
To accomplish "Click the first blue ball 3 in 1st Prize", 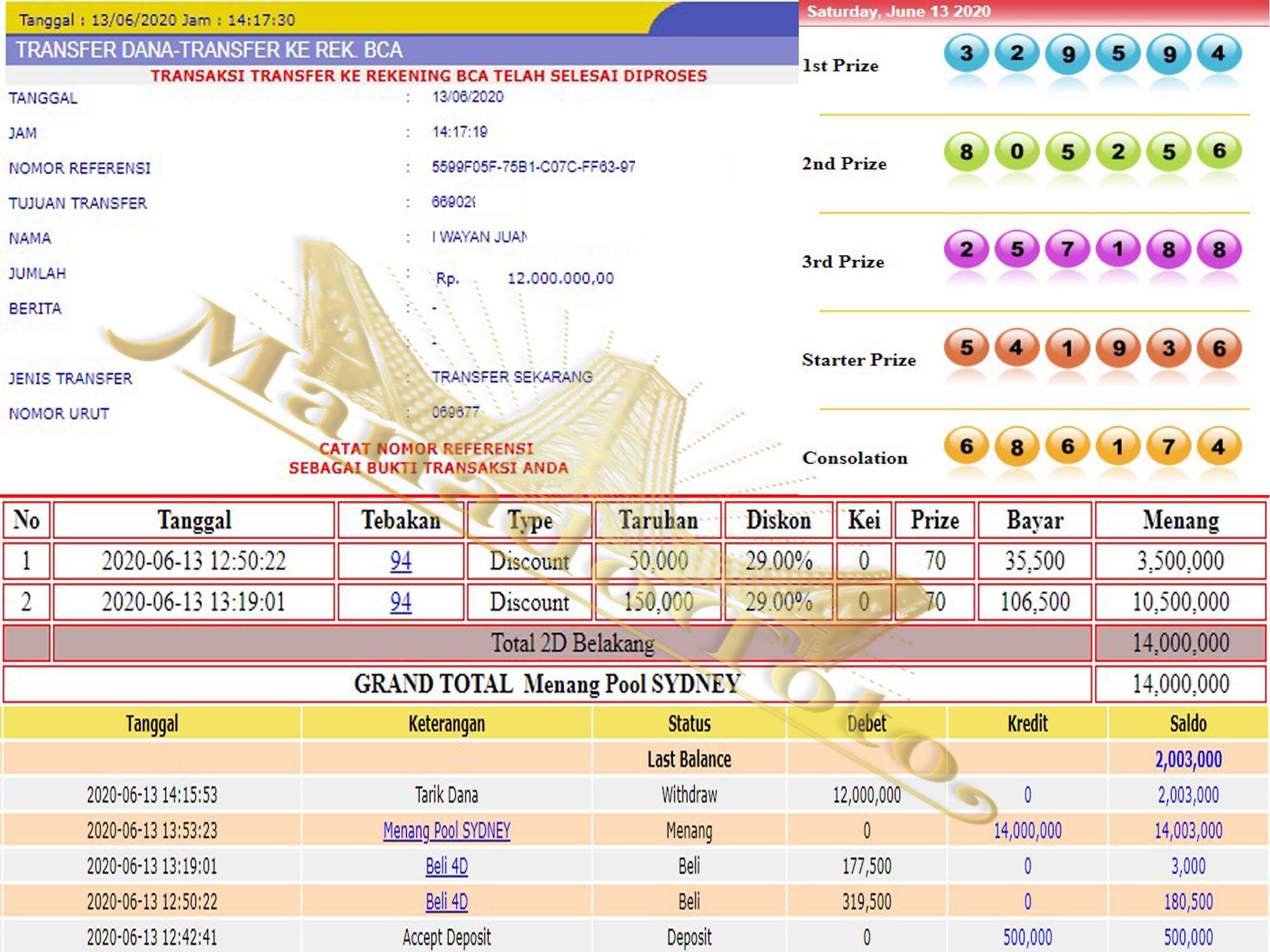I will click(x=966, y=53).
